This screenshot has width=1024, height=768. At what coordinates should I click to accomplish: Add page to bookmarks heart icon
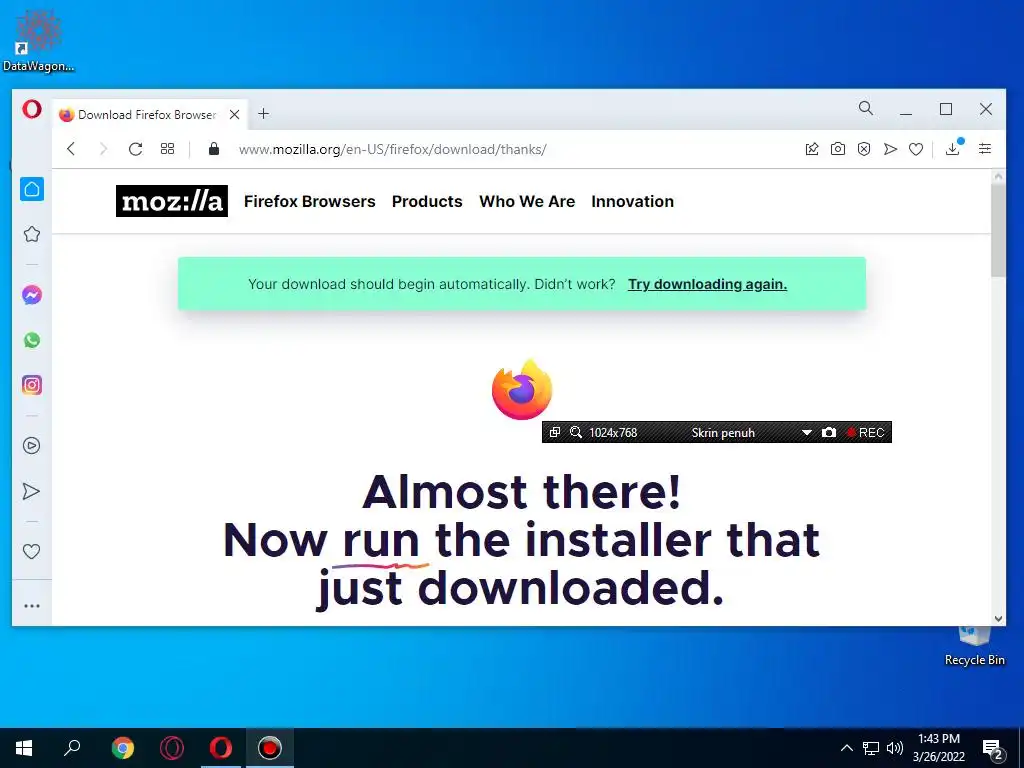916,150
